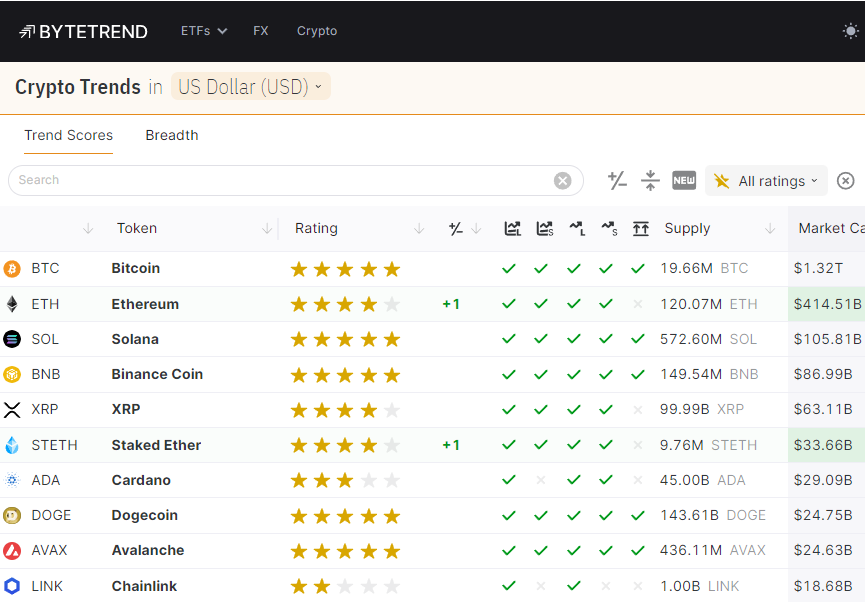Click the STETH ticker symbol

click(54, 445)
